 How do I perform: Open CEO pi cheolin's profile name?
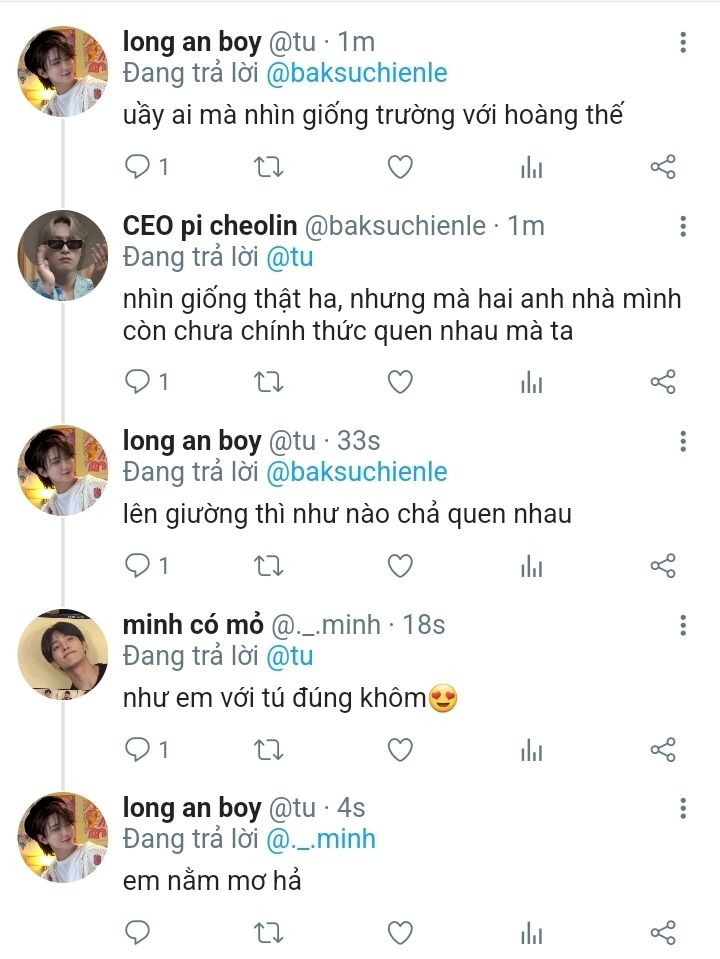click(x=208, y=226)
